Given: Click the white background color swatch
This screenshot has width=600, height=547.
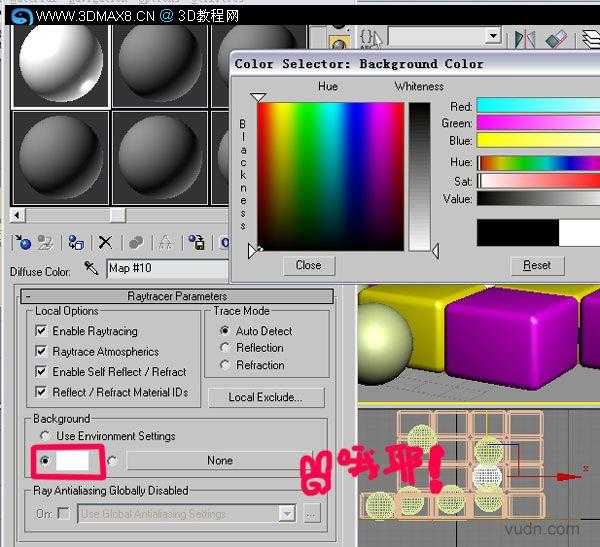Looking at the screenshot, I should [72, 460].
